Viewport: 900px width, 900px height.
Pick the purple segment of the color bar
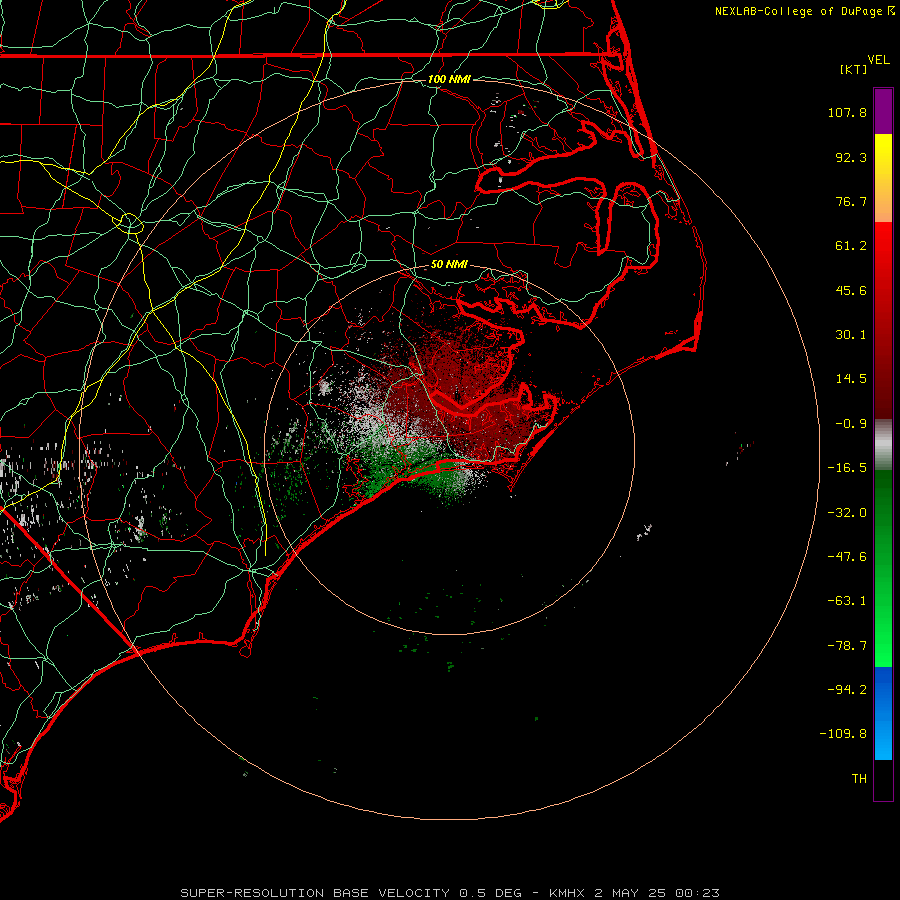point(883,112)
